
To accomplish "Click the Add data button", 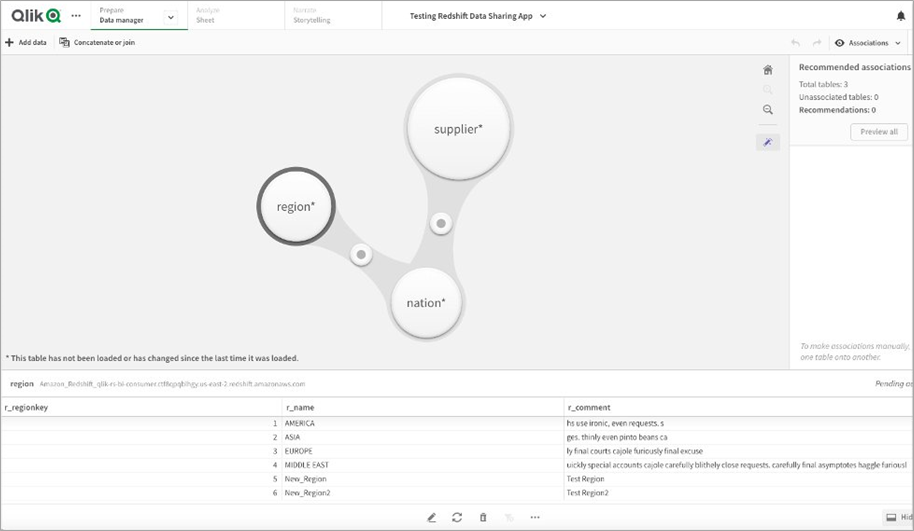I will point(26,43).
